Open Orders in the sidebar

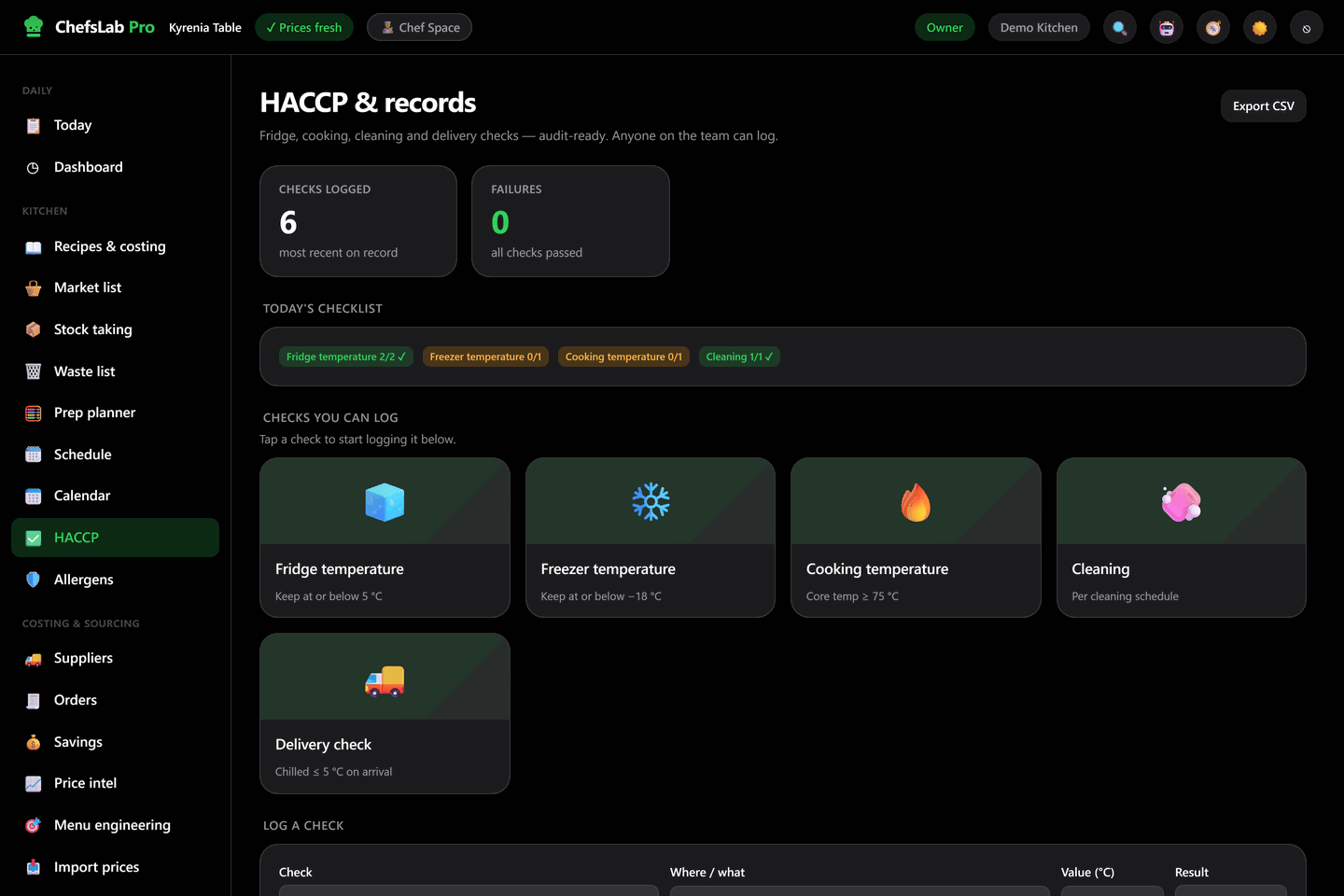pos(115,700)
